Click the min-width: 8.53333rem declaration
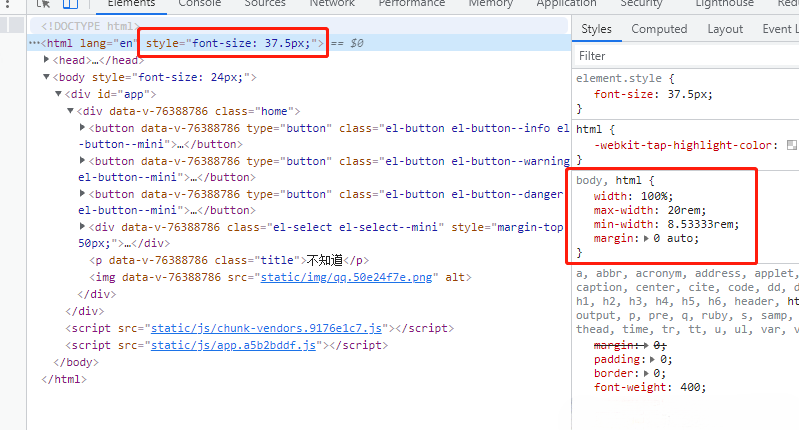 click(666, 224)
